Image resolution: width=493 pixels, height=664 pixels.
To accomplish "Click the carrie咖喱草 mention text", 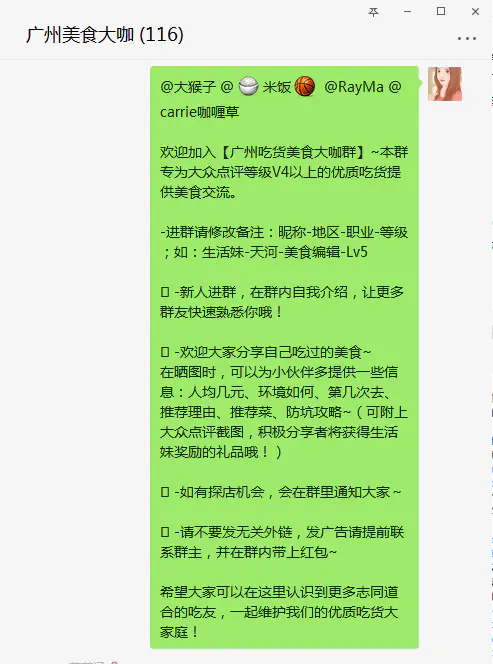I will coord(199,112).
